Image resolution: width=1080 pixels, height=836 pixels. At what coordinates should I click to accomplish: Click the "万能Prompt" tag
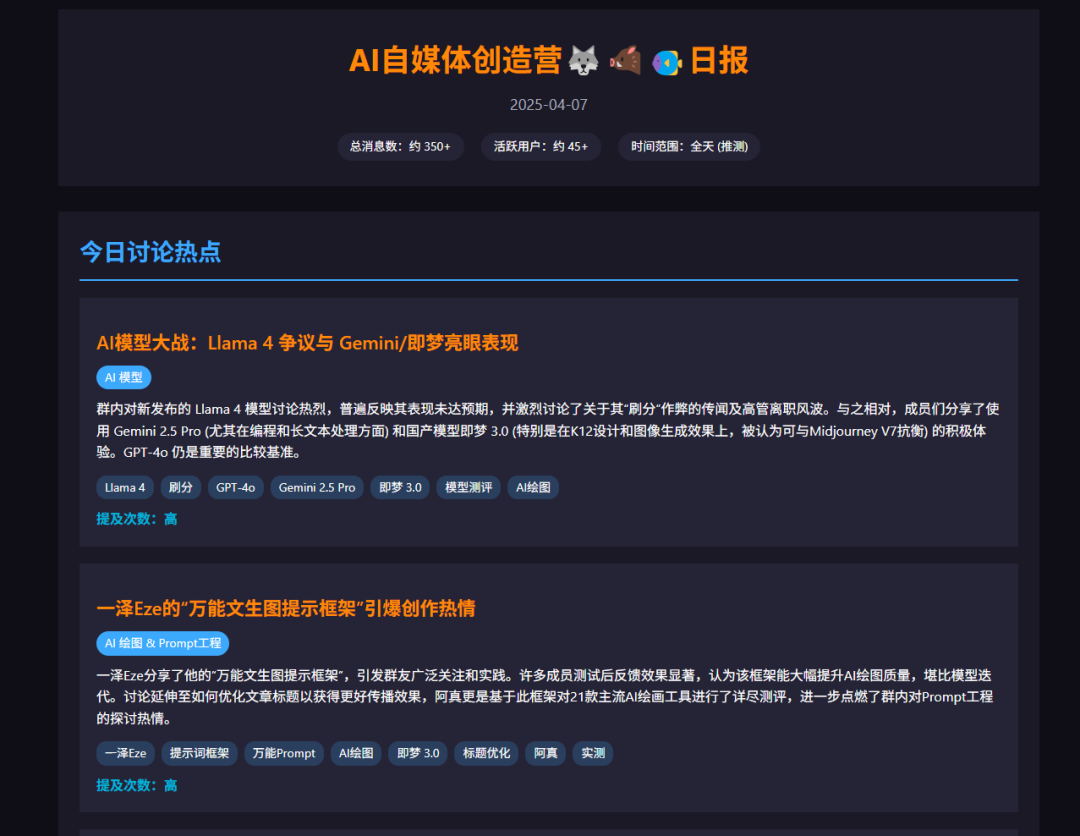284,753
